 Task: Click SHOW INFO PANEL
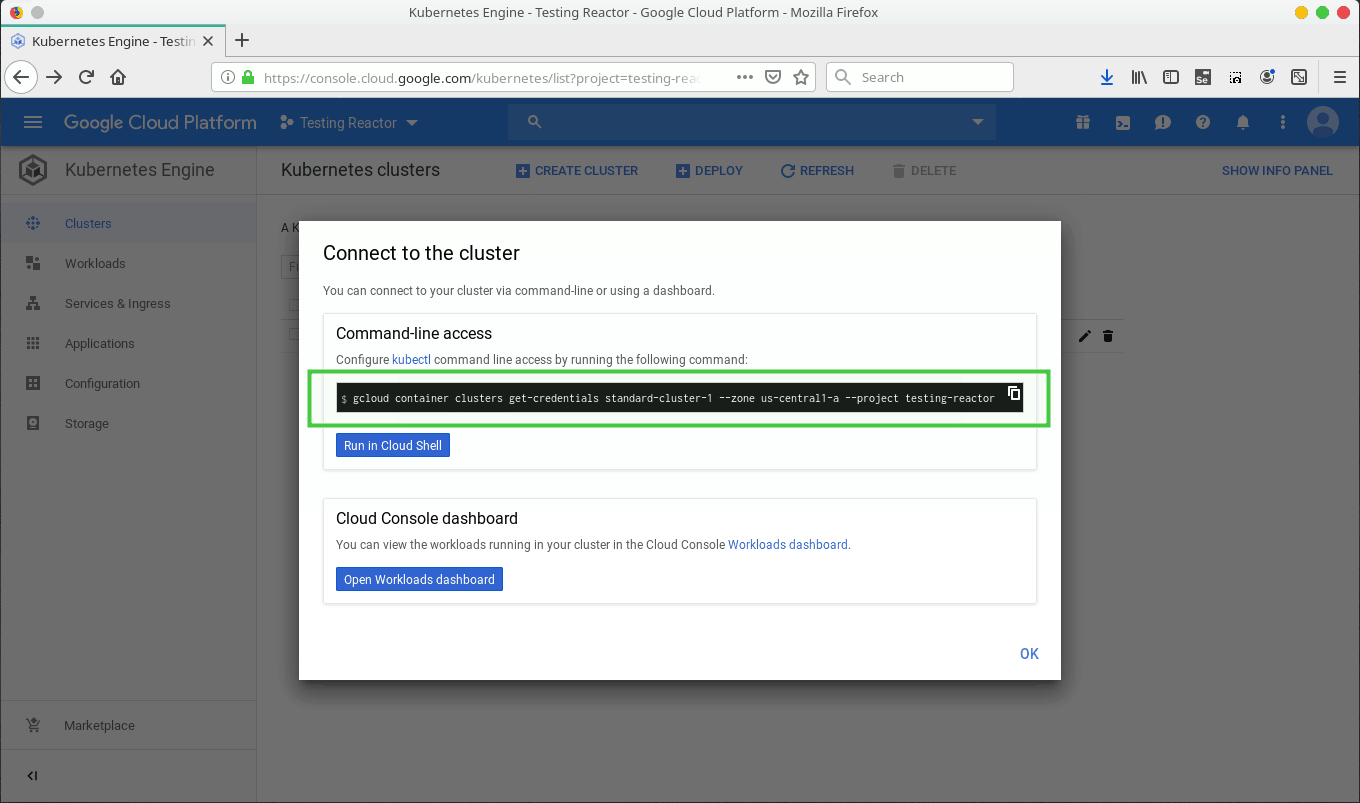[1277, 171]
